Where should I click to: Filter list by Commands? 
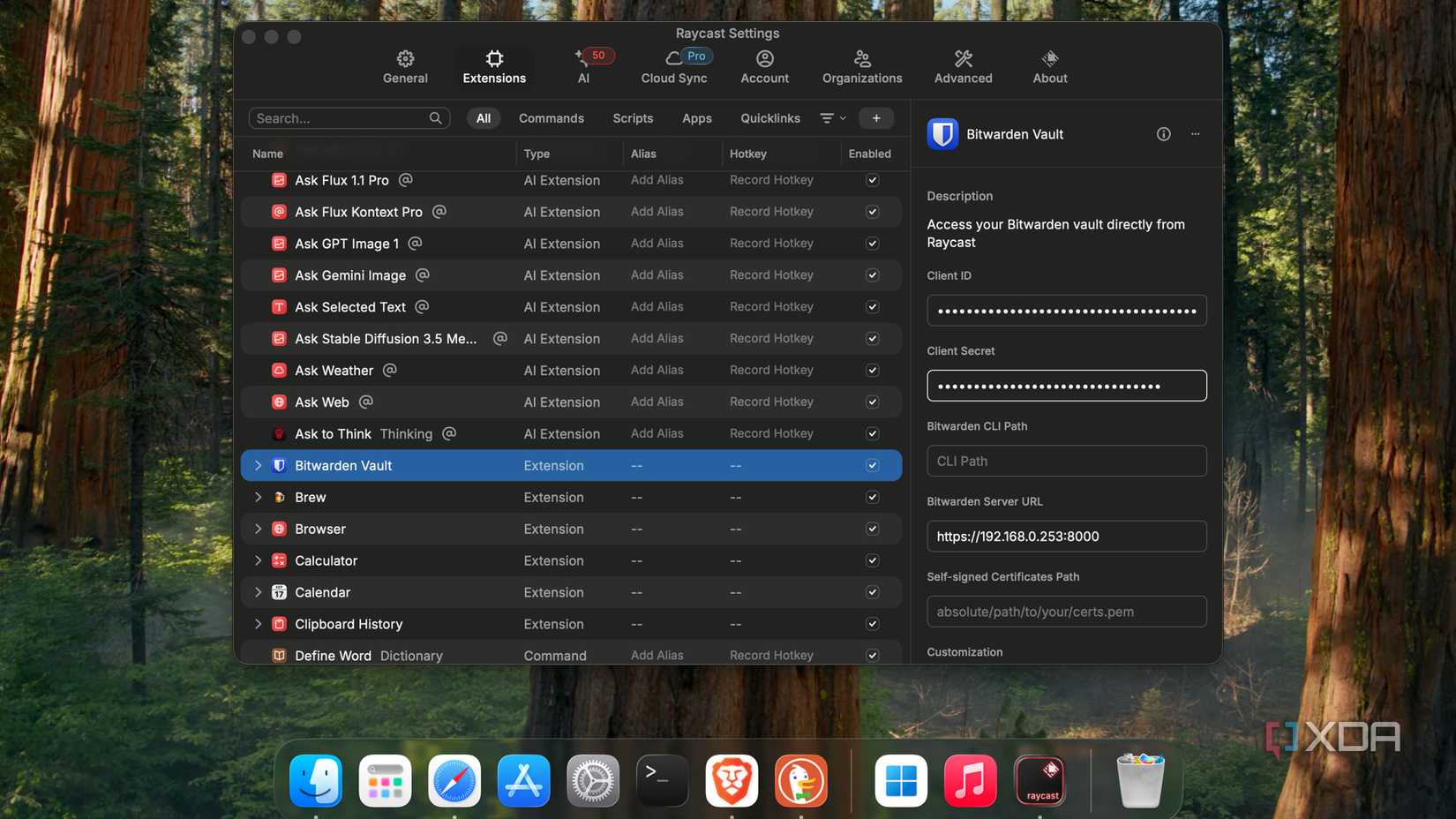551,118
